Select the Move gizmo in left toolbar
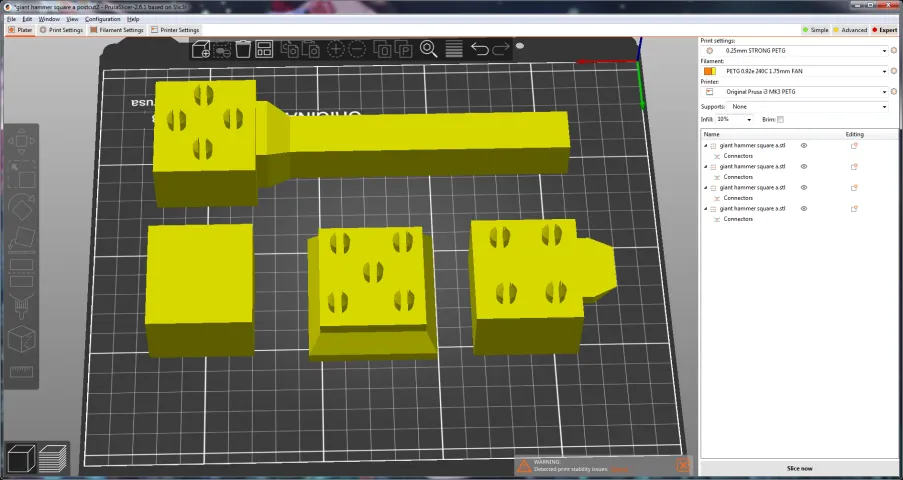Image resolution: width=903 pixels, height=480 pixels. tap(21, 141)
